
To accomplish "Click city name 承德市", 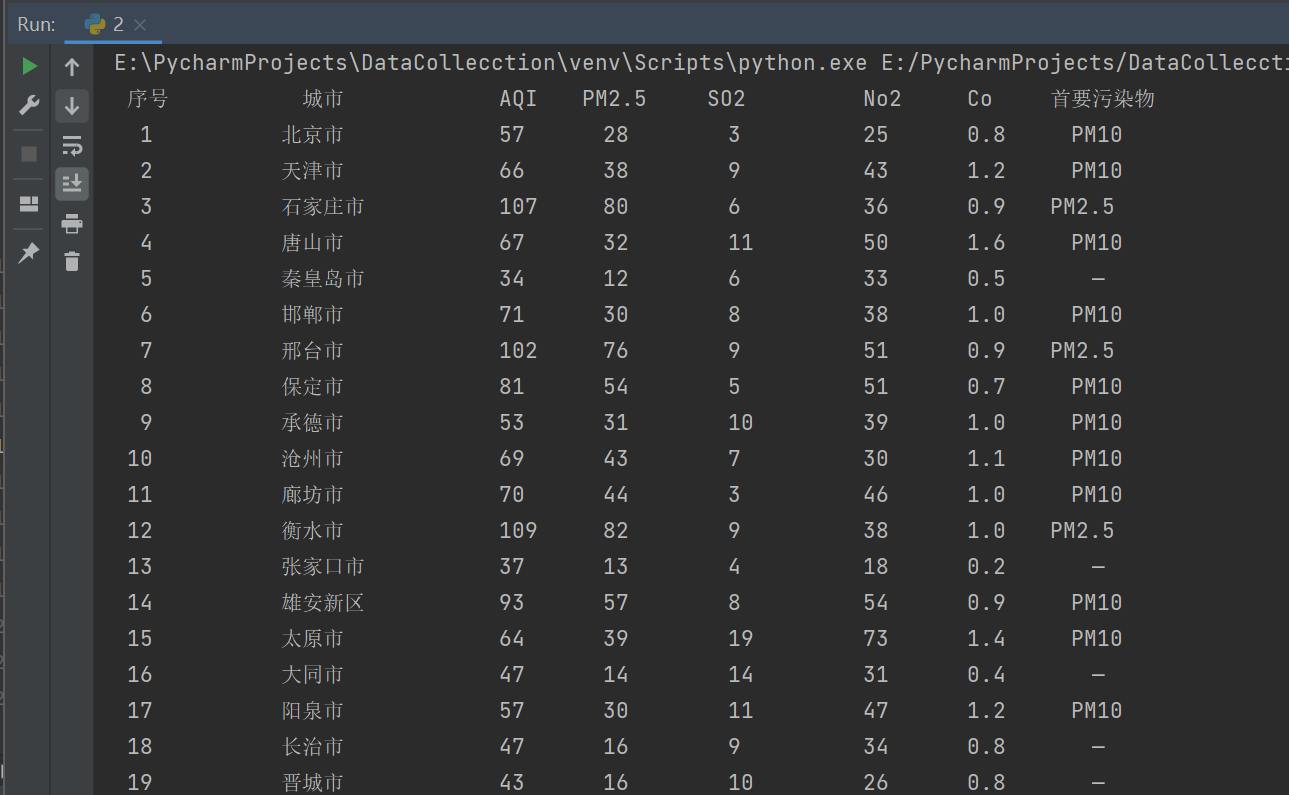I will (312, 423).
